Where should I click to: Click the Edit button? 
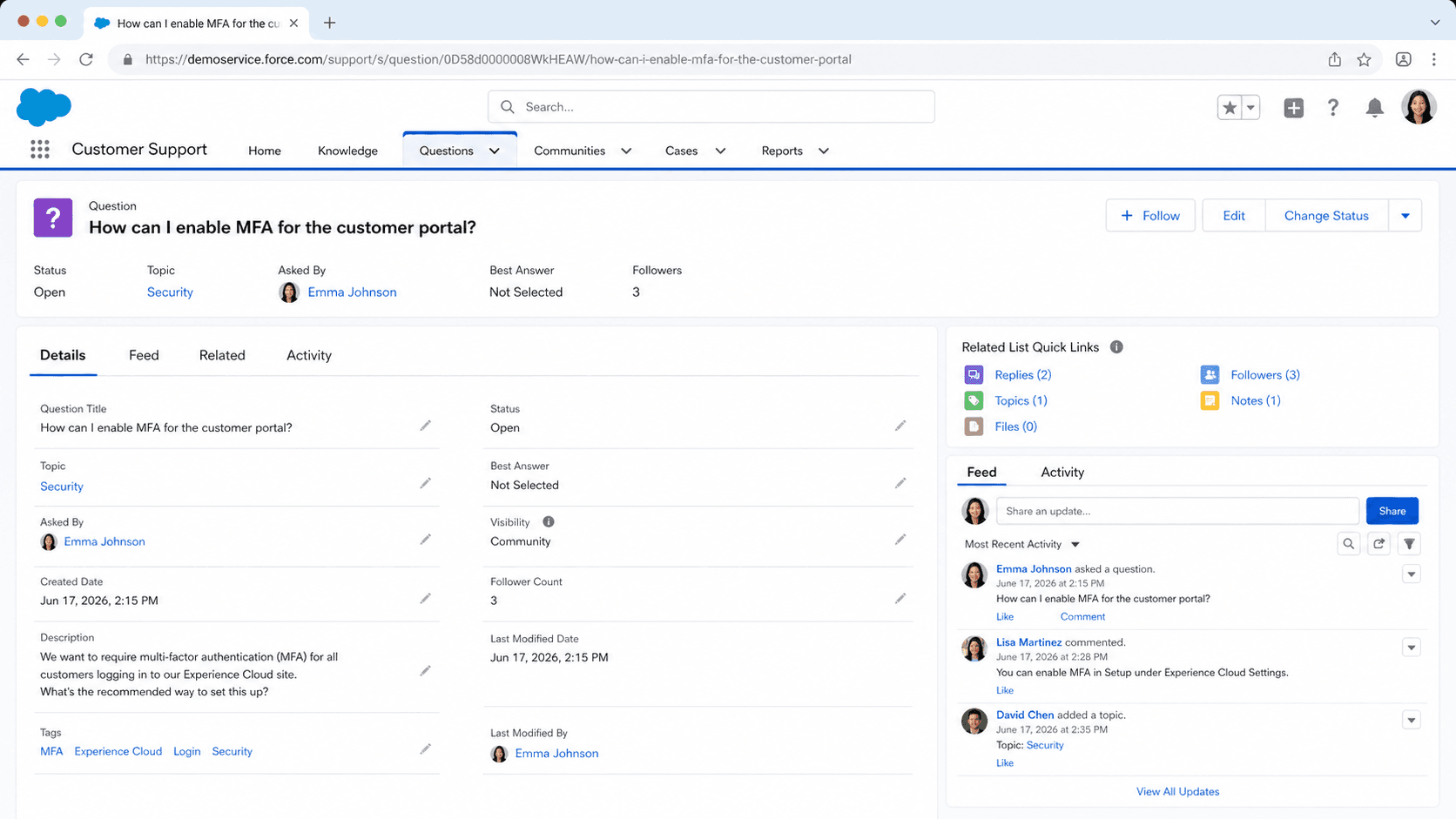click(x=1234, y=216)
